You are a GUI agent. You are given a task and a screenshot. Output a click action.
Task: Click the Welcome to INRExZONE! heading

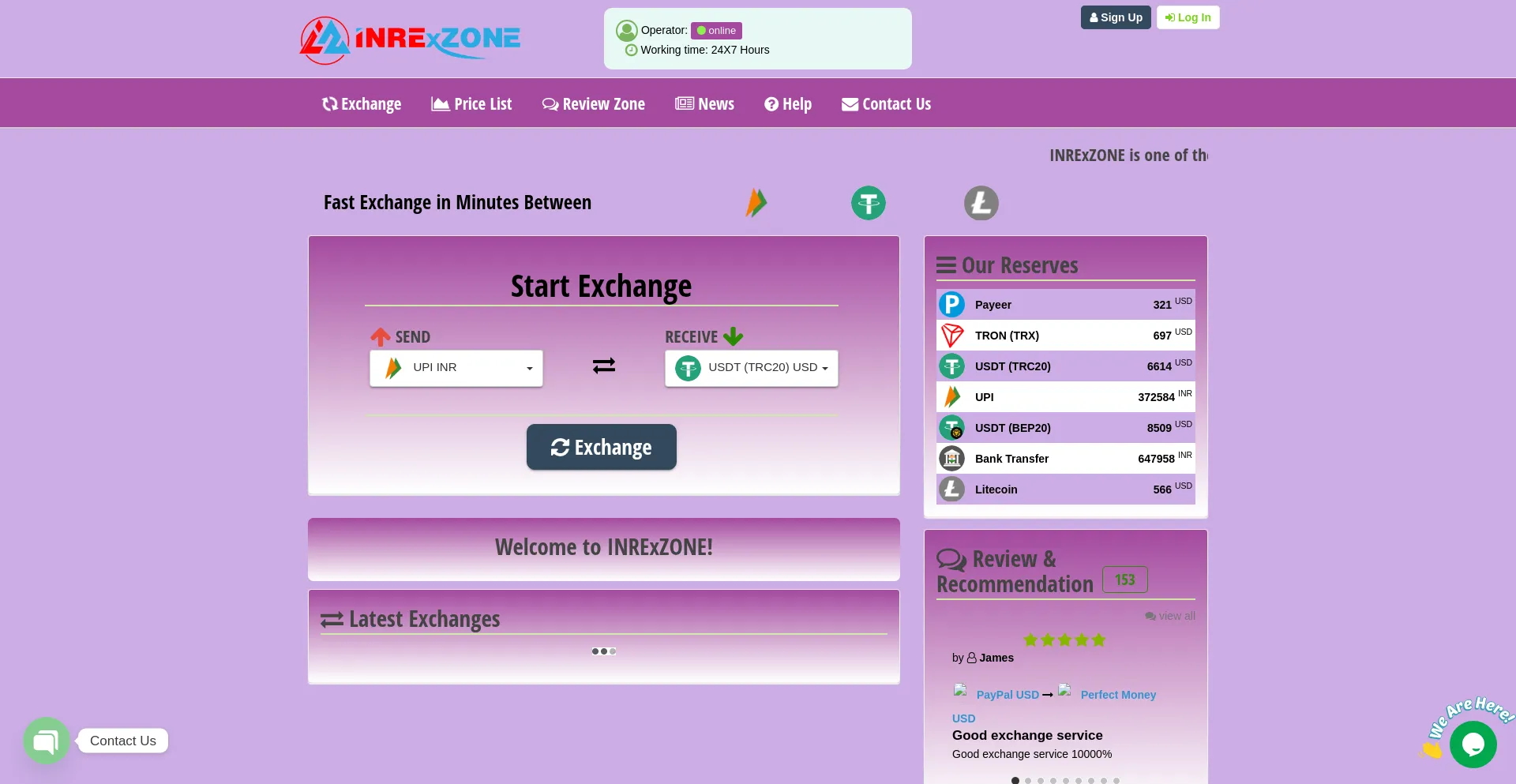(x=604, y=547)
